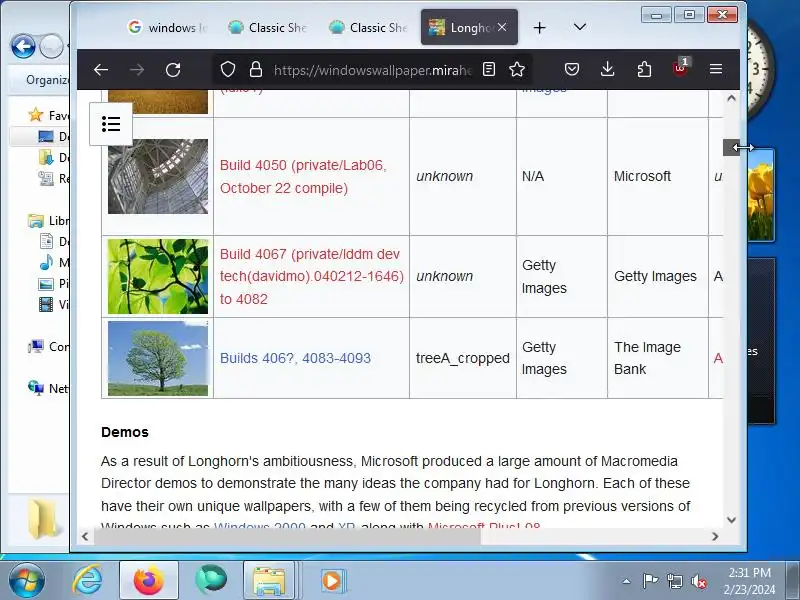Open Build 4067 private/lddm link
Viewport: 800px width, 600px height.
pyautogui.click(x=312, y=277)
